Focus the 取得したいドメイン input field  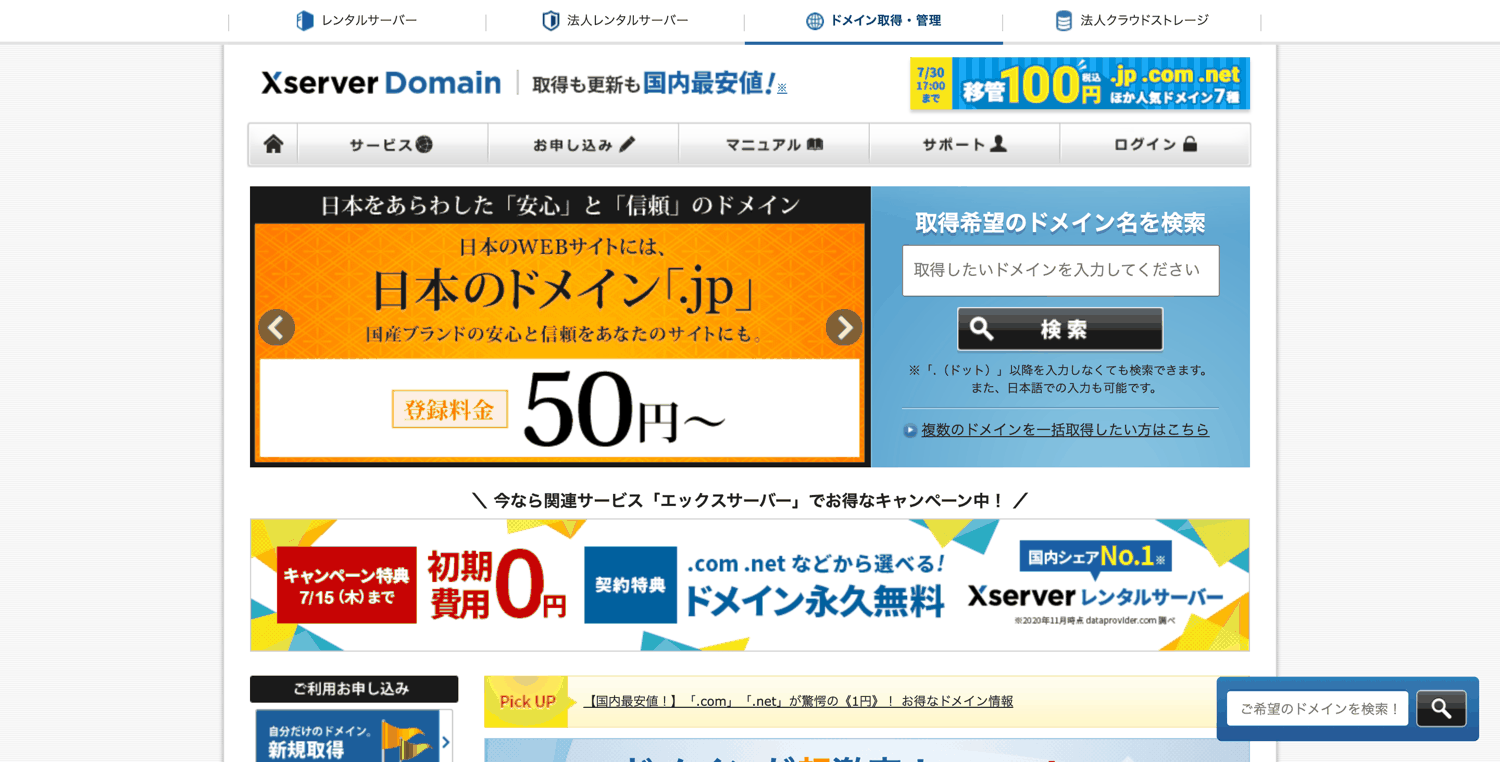pyautogui.click(x=1060, y=270)
